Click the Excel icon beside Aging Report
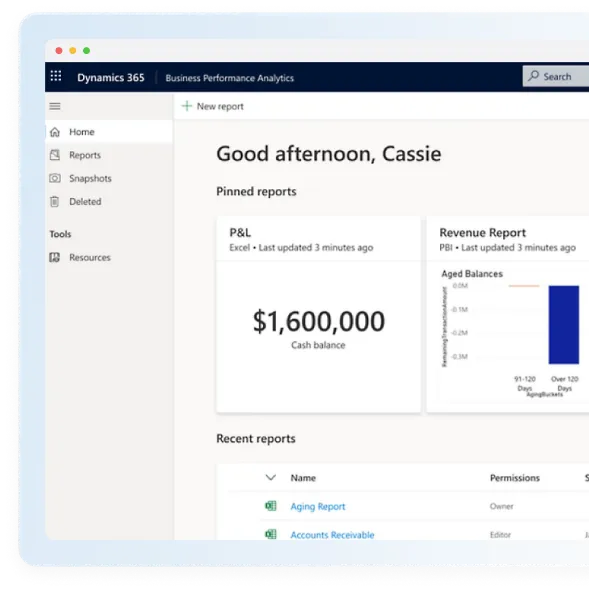 [271, 506]
